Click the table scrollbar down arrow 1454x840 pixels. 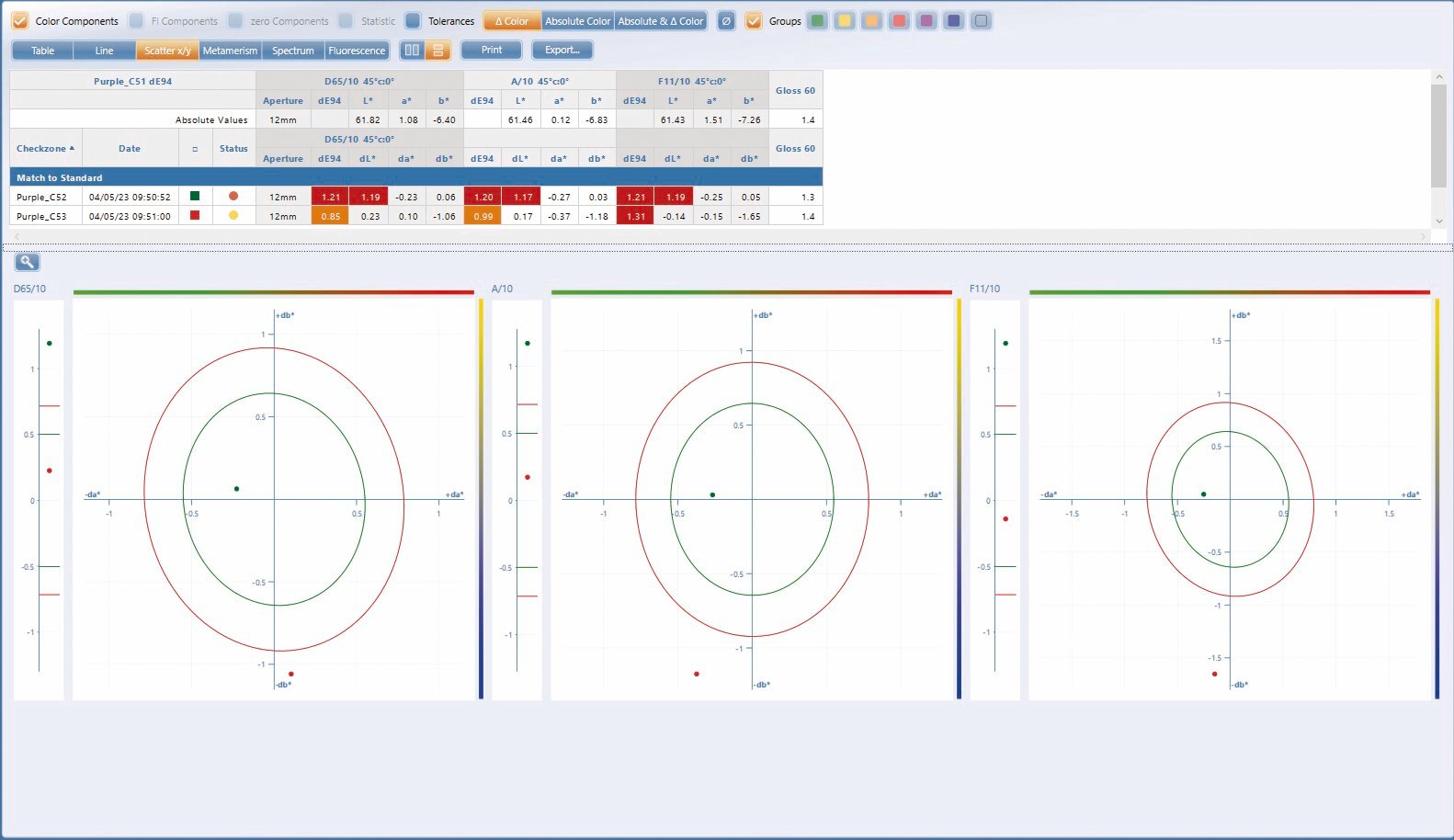pos(1439,221)
